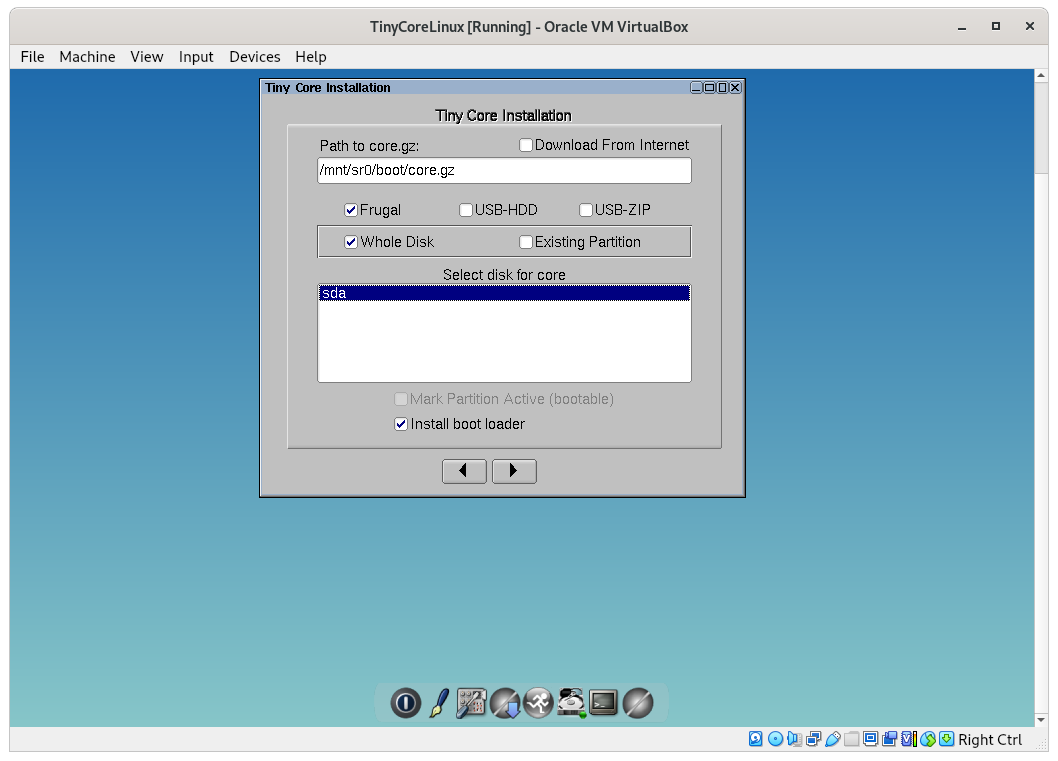Click the optical disc status icon
Viewport: 1058px width, 761px height.
click(775, 739)
